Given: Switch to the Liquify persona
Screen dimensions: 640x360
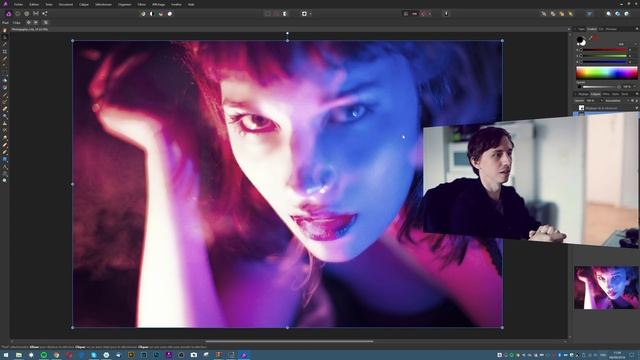Looking at the screenshot, I should (x=18, y=13).
